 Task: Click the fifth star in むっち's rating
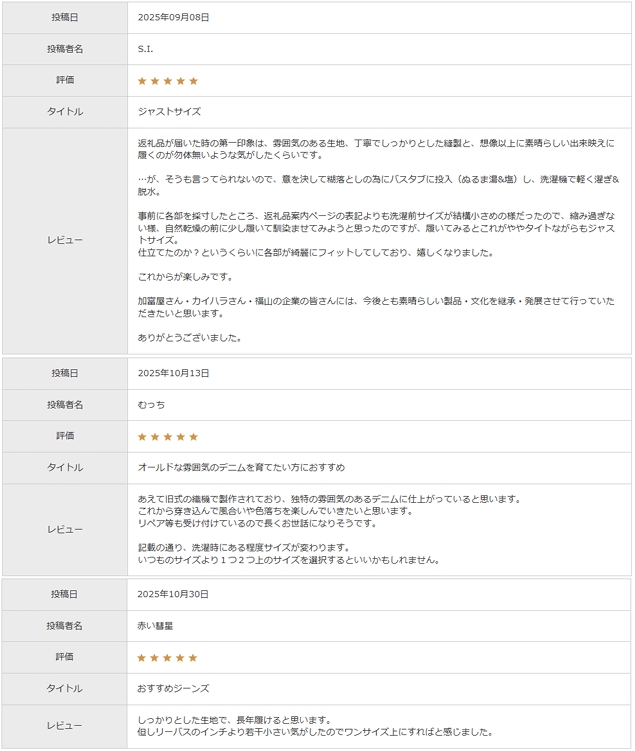pos(194,437)
